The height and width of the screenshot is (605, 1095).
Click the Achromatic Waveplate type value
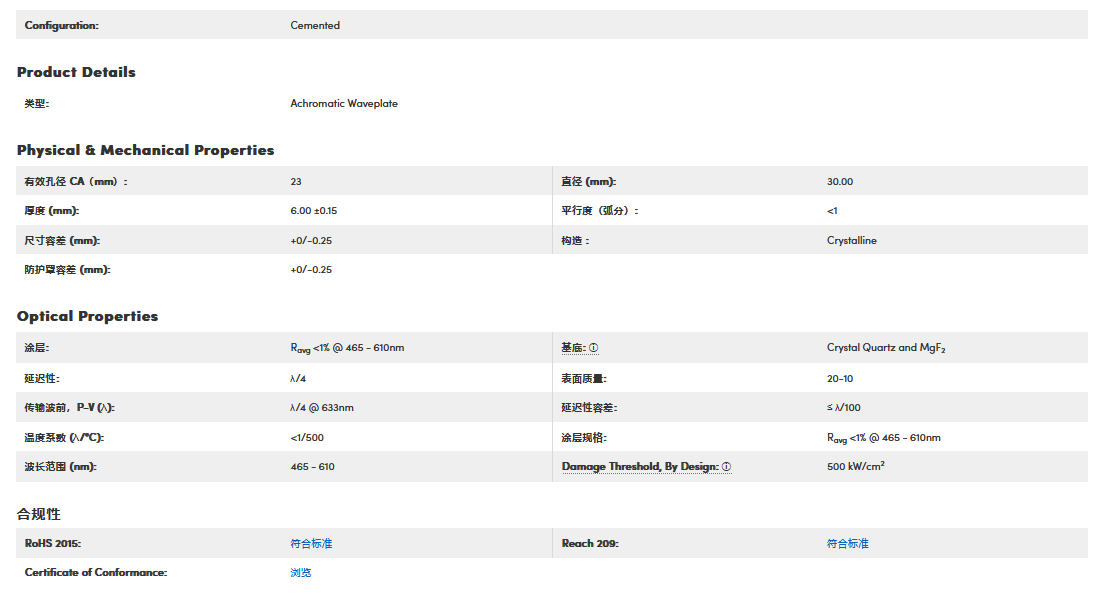click(344, 103)
